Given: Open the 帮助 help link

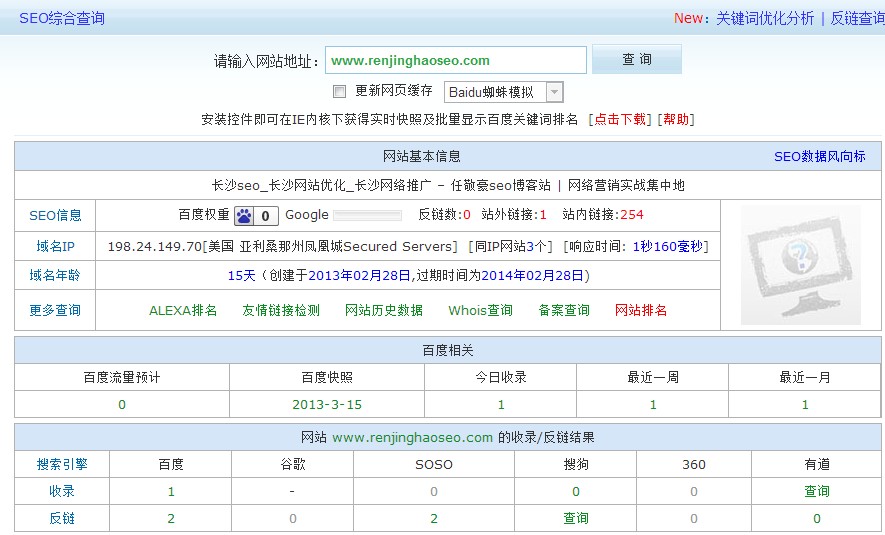Looking at the screenshot, I should tap(675, 119).
